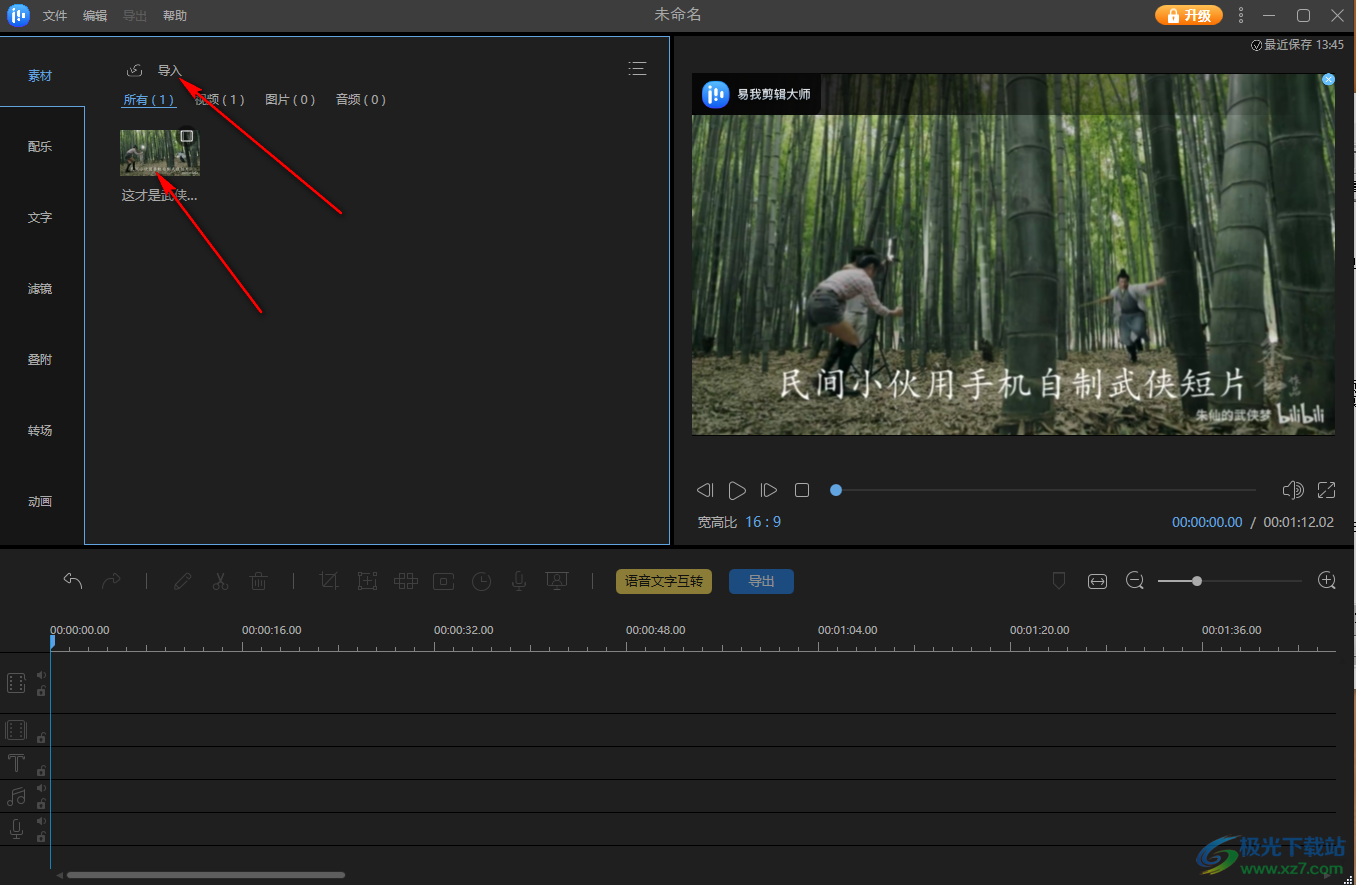
Task: Lock the overlay video track
Action: [41, 738]
